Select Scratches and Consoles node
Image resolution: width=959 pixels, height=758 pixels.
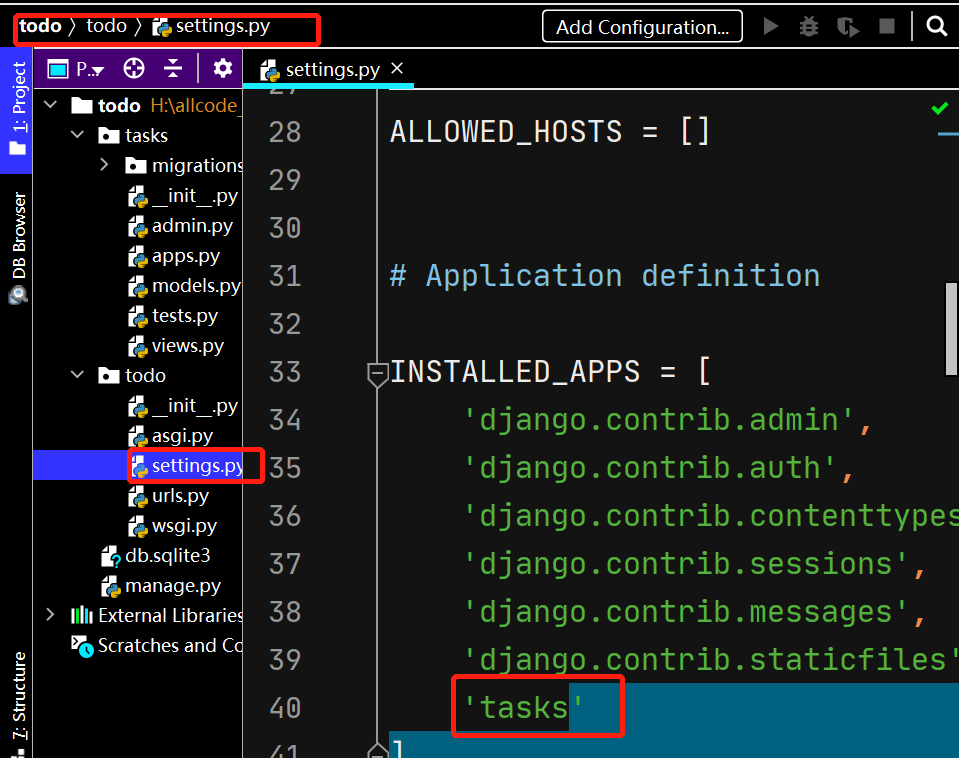point(157,645)
